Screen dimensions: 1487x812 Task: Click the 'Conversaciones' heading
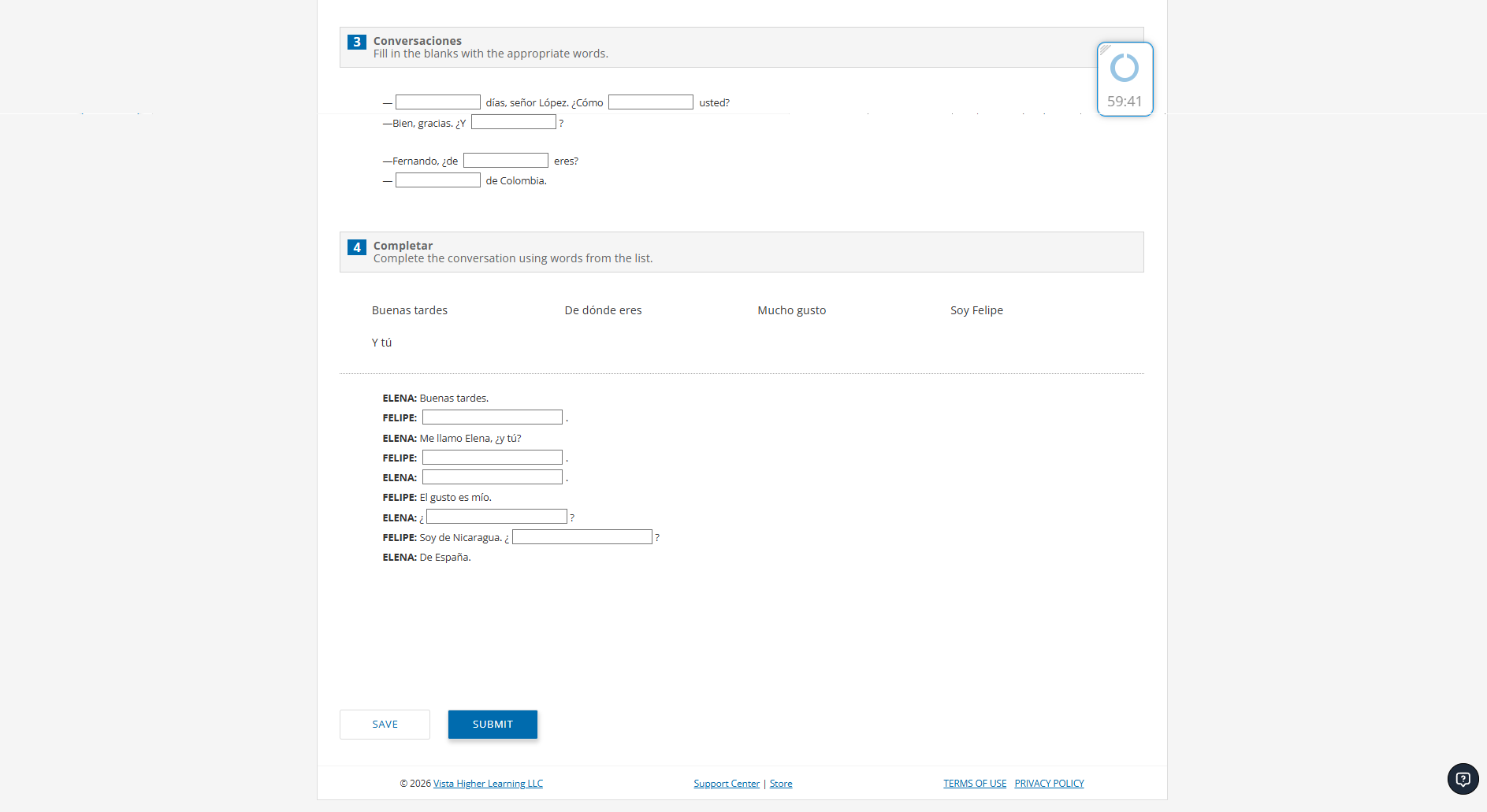click(x=418, y=41)
